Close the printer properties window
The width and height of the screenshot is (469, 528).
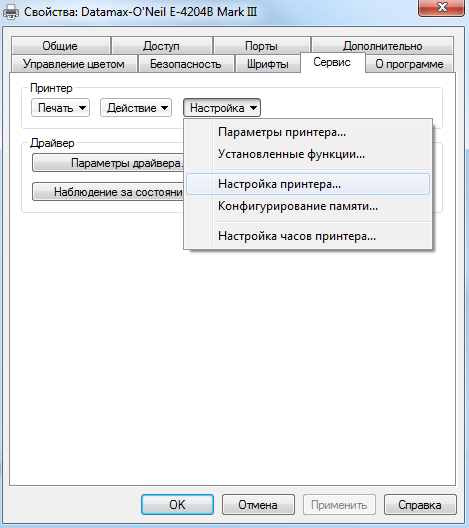[442, 7]
